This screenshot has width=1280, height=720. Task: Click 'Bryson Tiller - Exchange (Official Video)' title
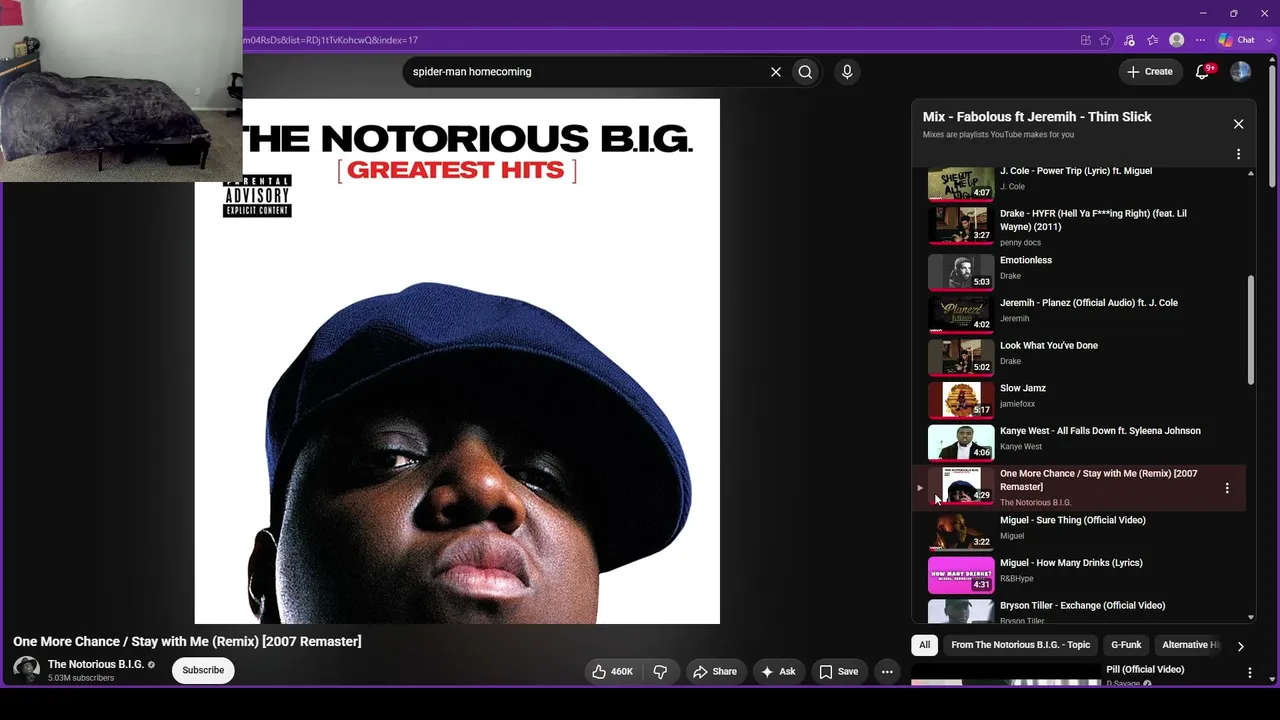pos(1083,606)
